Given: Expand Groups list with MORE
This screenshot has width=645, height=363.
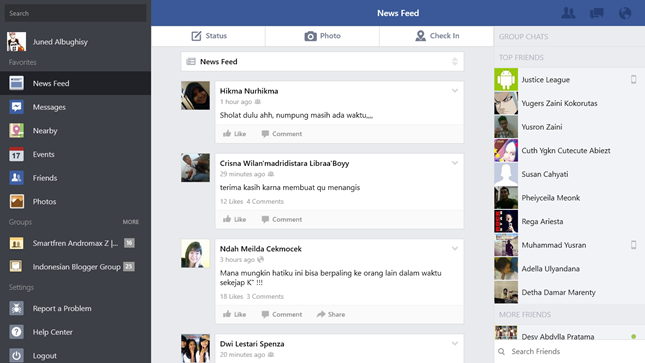Looking at the screenshot, I should [131, 222].
